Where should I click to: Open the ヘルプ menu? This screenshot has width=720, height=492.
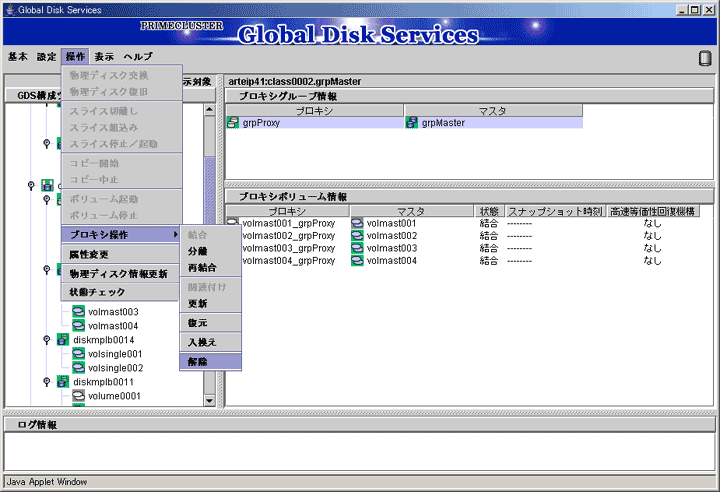(x=138, y=57)
